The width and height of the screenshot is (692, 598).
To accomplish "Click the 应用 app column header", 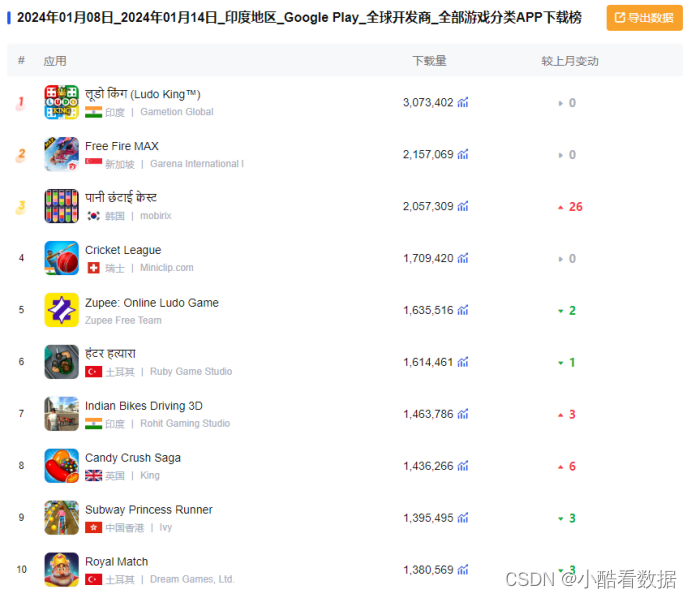I will tap(55, 61).
